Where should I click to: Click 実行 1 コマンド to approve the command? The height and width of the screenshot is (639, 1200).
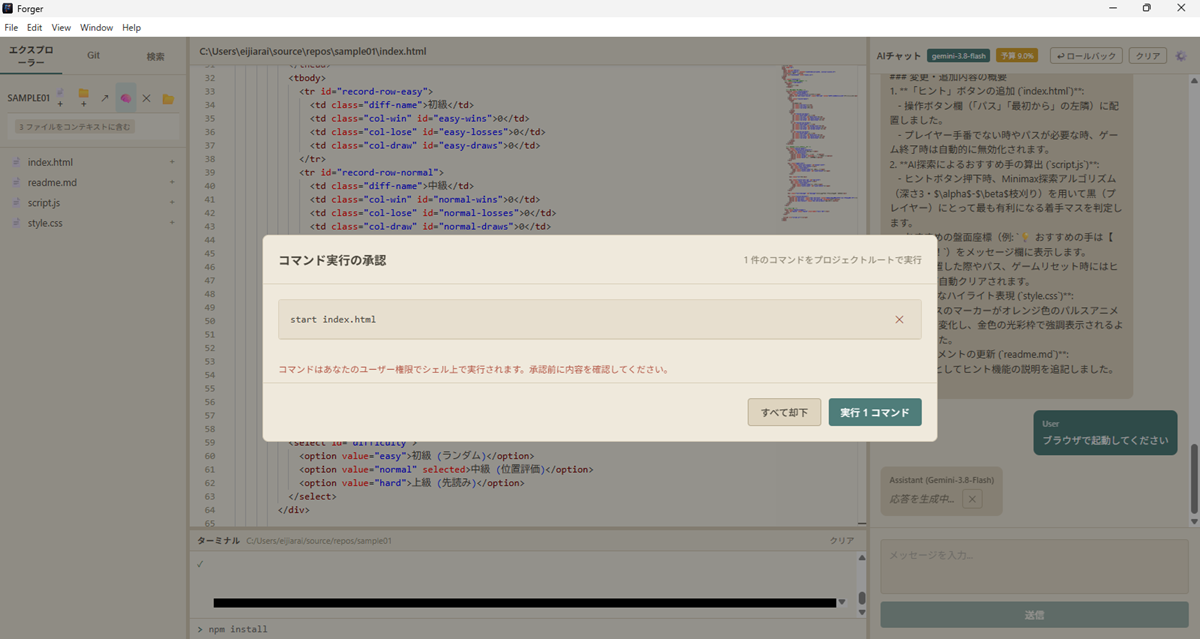coord(875,412)
